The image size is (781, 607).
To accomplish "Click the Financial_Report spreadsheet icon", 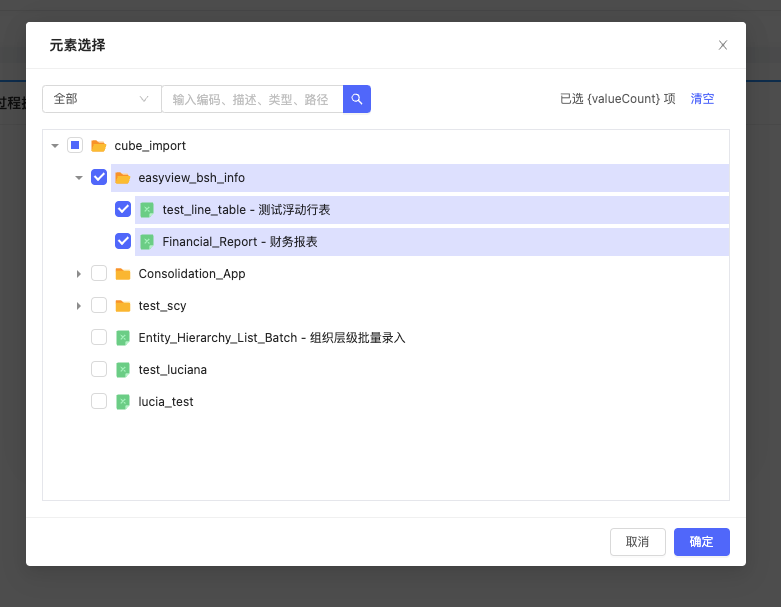I will (x=147, y=242).
